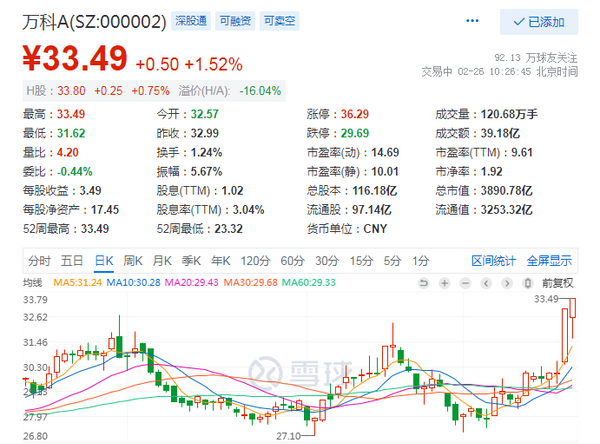The image size is (600, 444).
Task: Open the three-dots more options menu
Action: click(x=472, y=21)
